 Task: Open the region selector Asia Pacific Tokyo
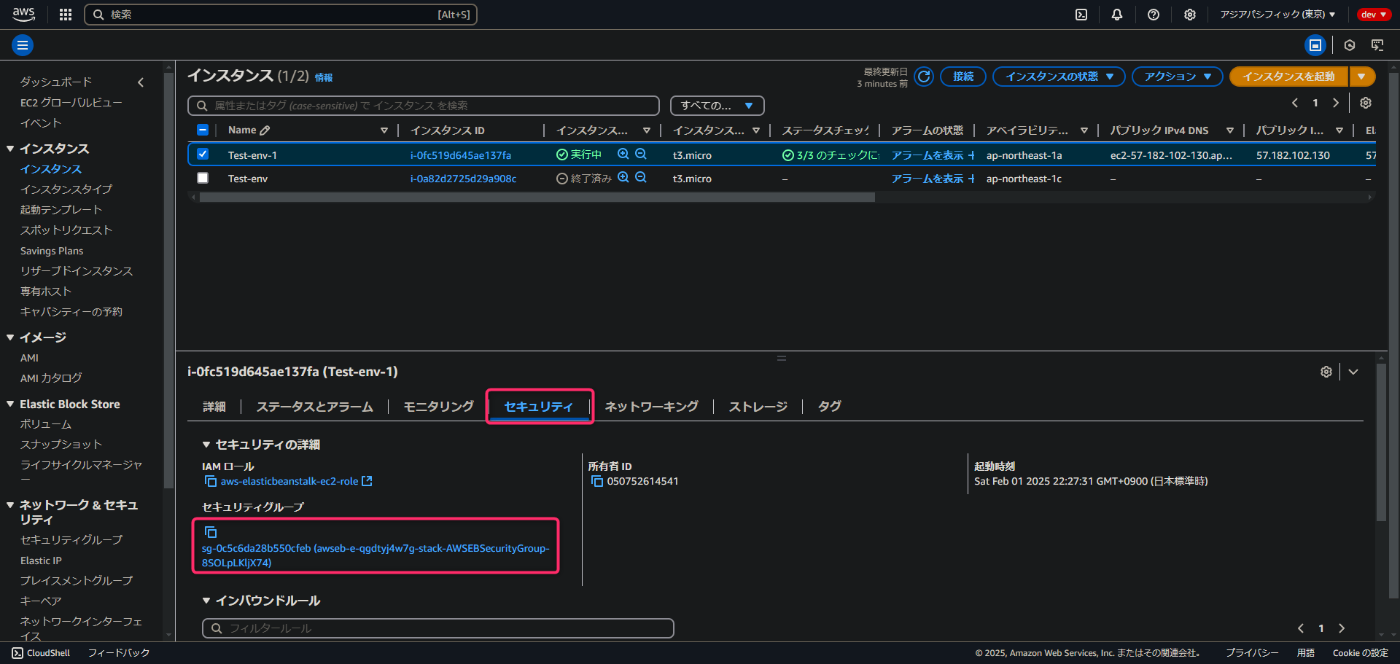[1278, 14]
